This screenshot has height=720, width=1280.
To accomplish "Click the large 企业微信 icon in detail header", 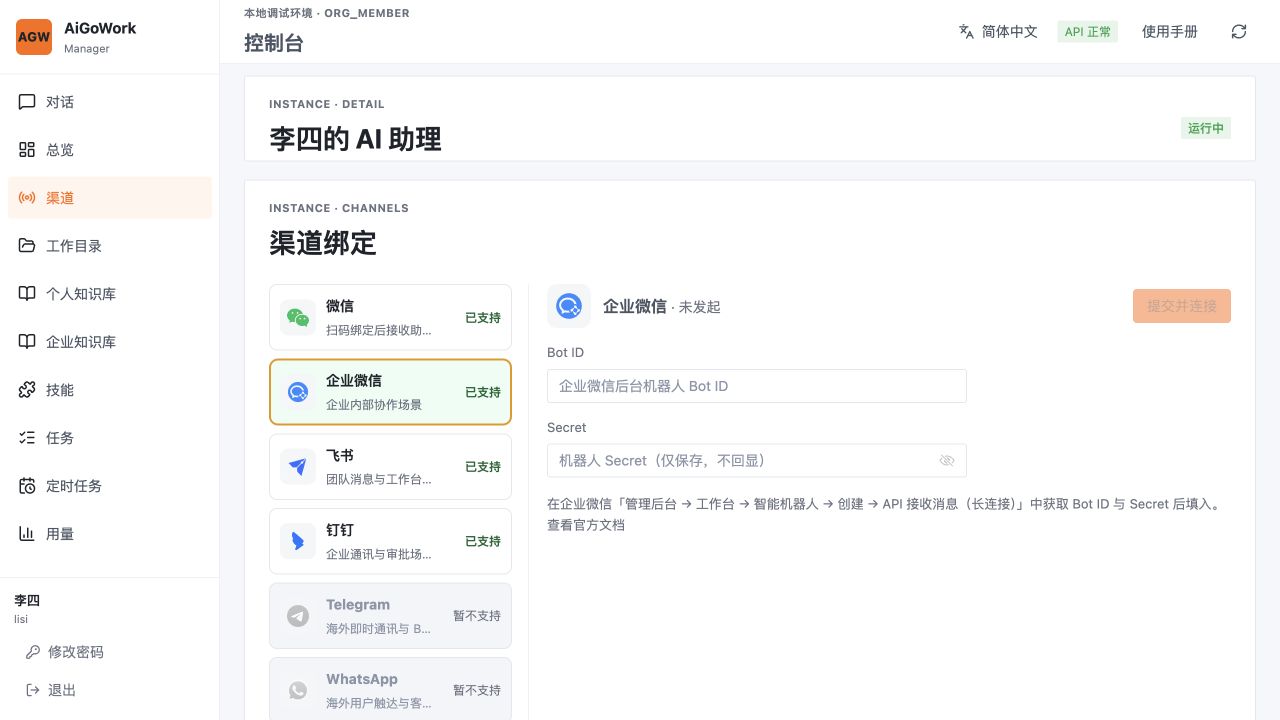I will point(569,306).
